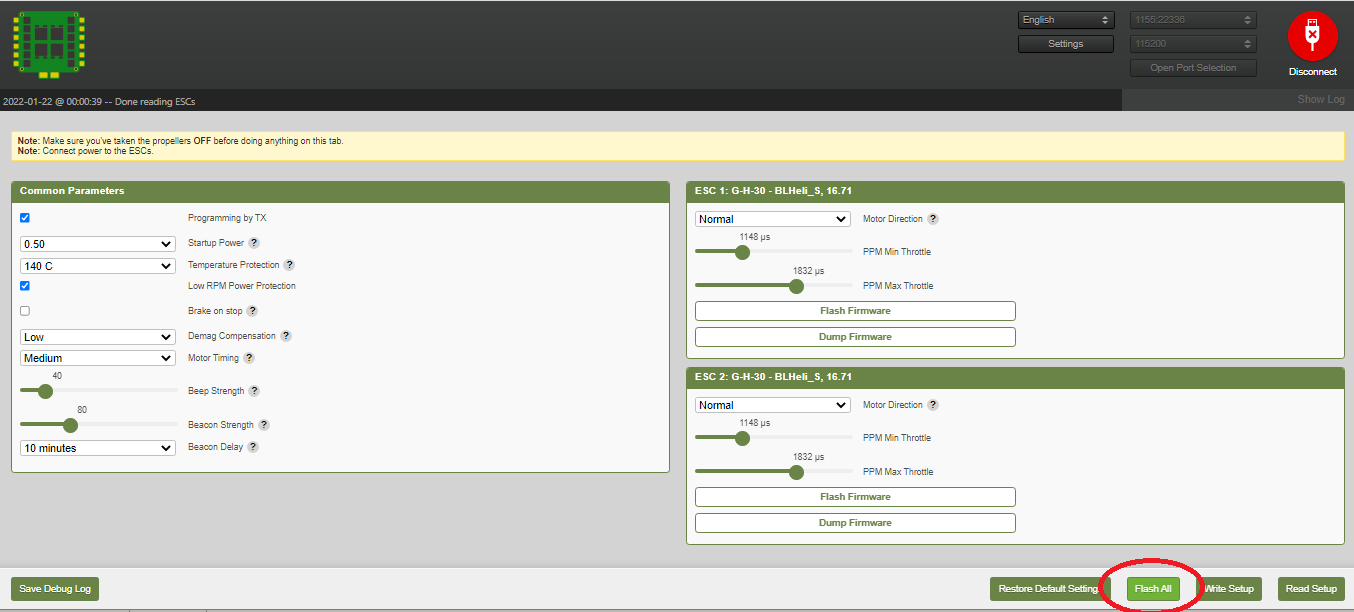Open the Startup Power dropdown
The height and width of the screenshot is (612, 1354).
click(98, 244)
